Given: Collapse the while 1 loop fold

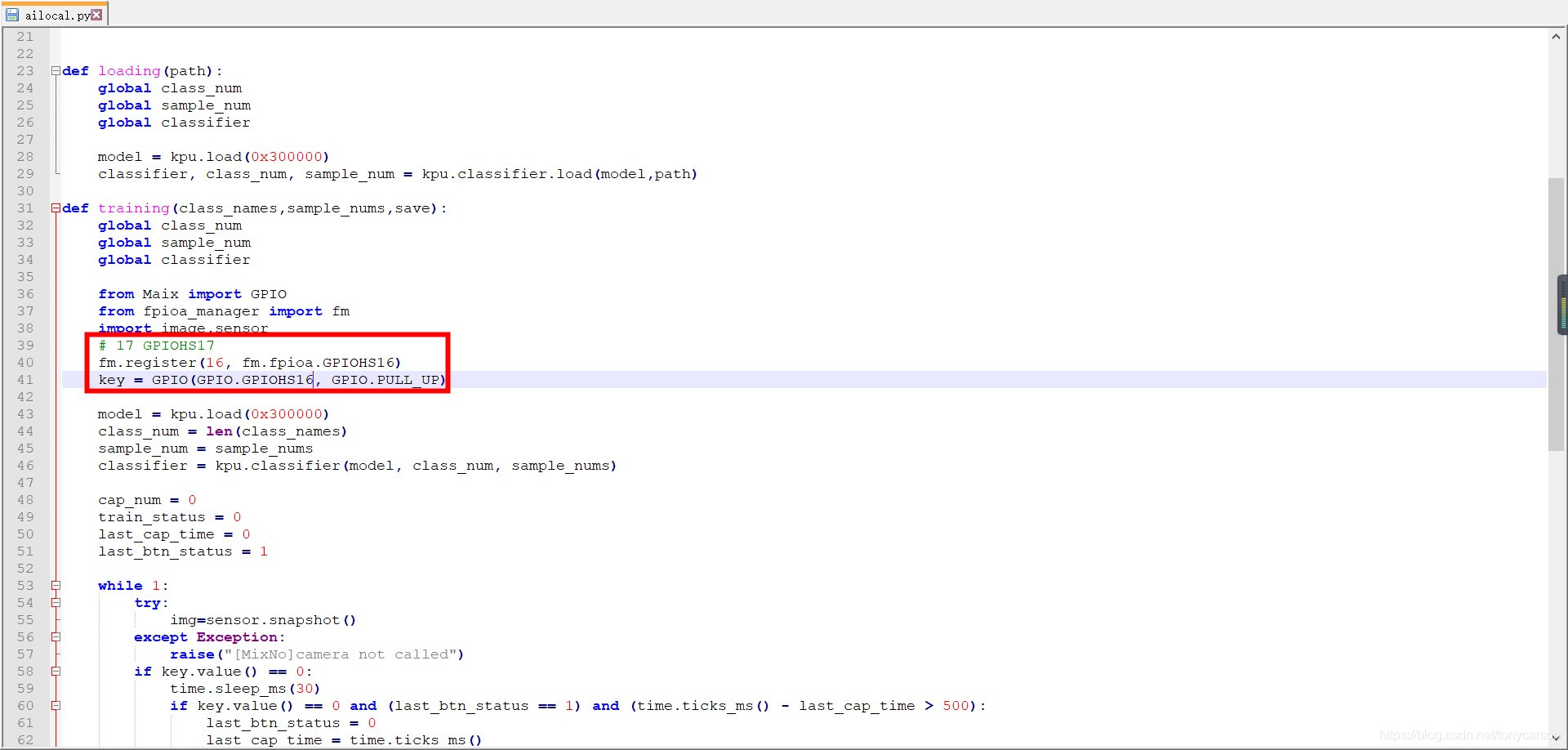Looking at the screenshot, I should coord(56,586).
